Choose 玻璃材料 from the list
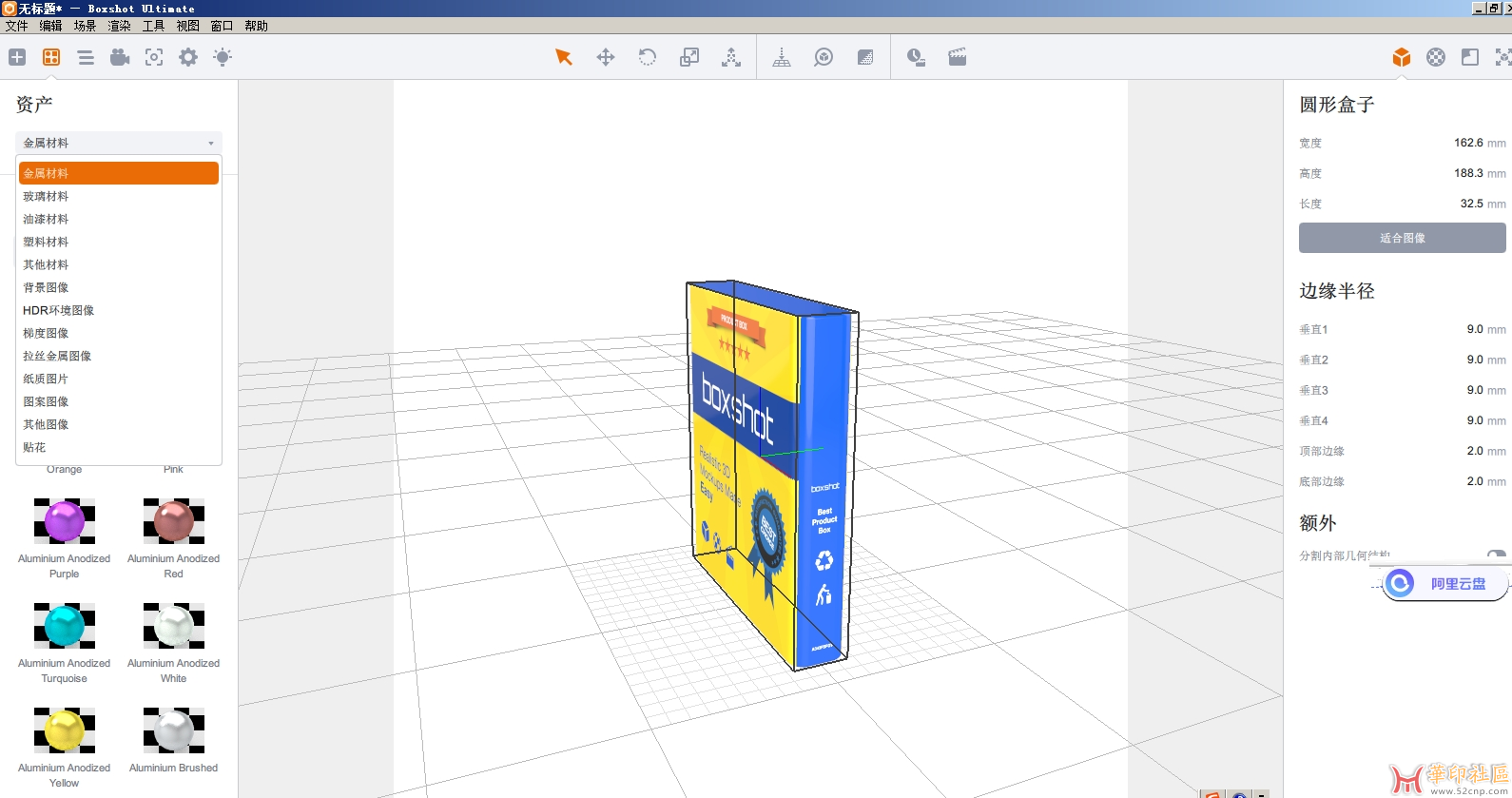The width and height of the screenshot is (1512, 798). [x=119, y=196]
